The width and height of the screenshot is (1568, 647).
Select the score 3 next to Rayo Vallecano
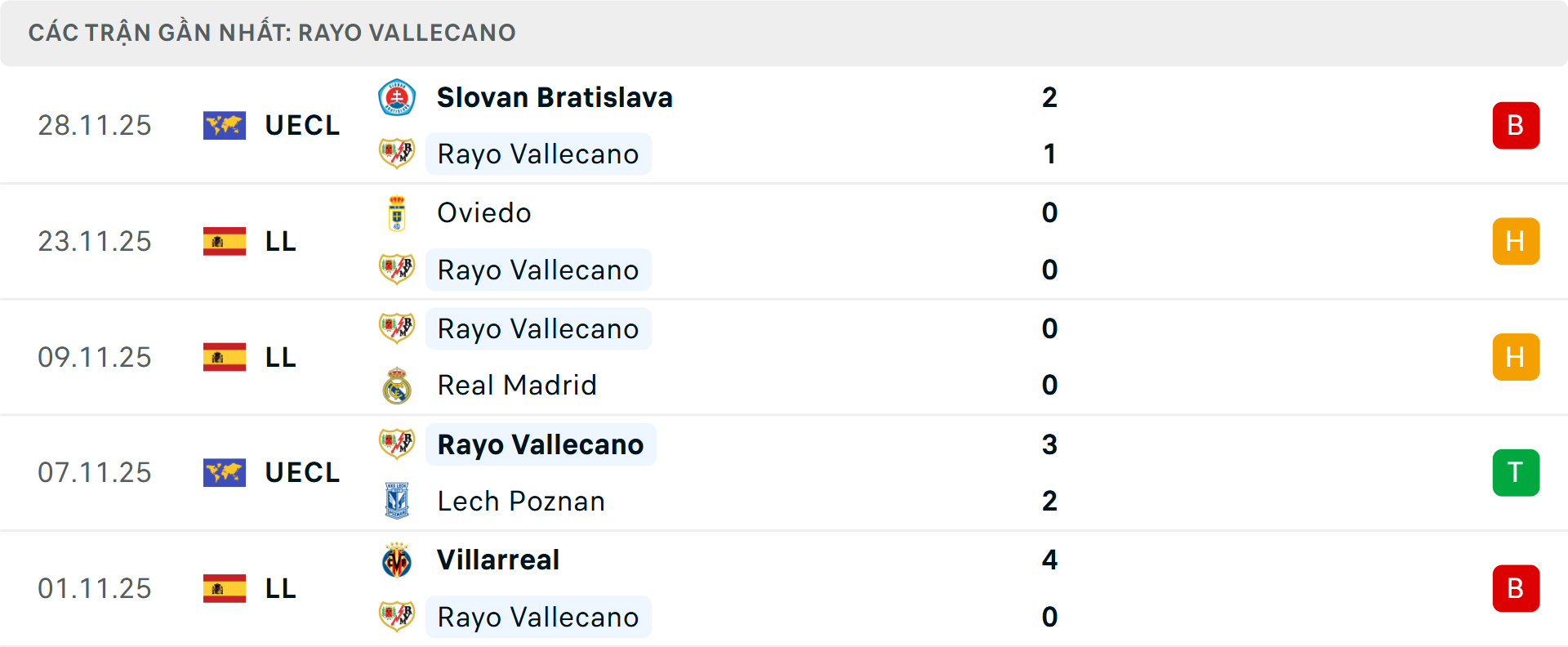coord(1050,445)
